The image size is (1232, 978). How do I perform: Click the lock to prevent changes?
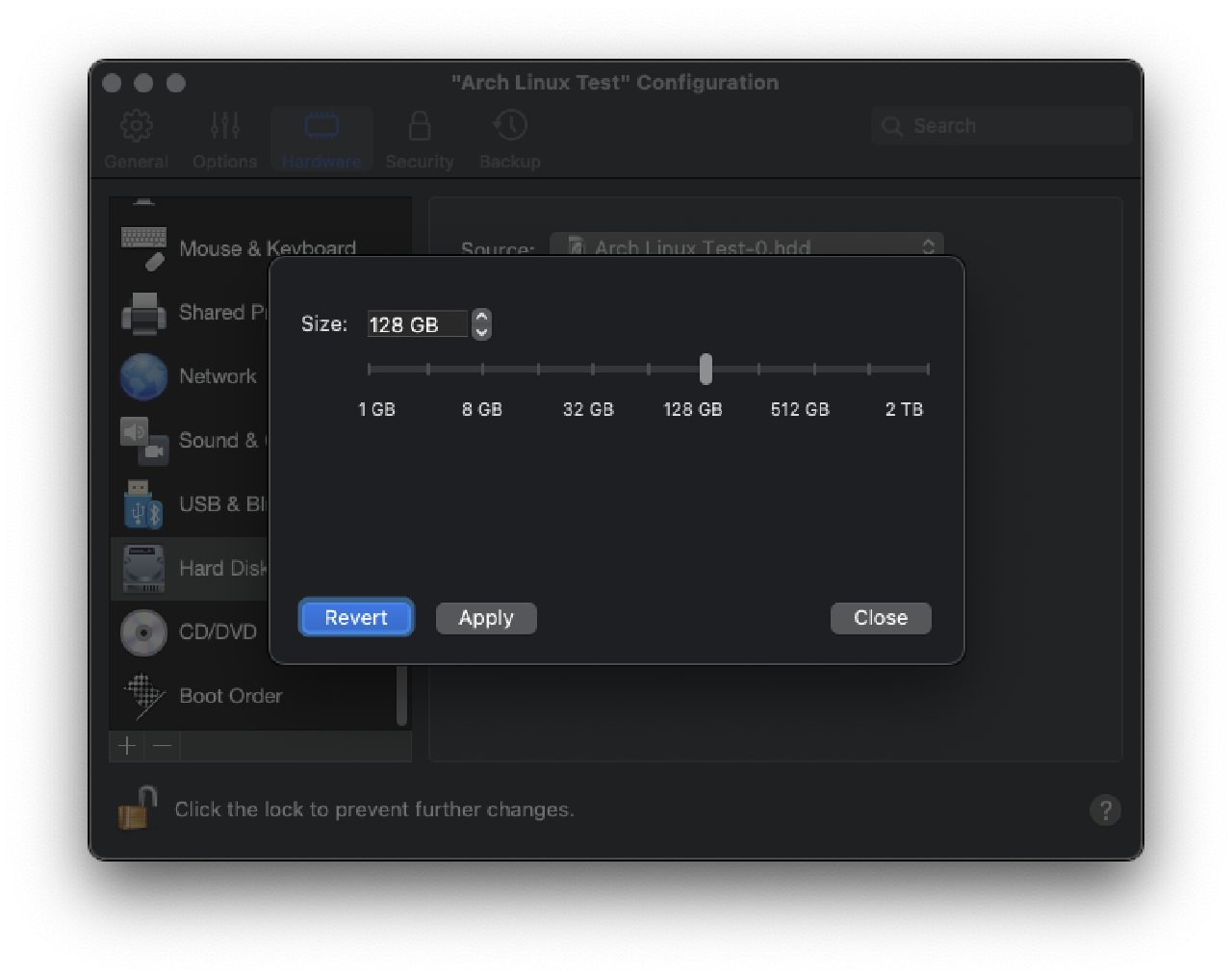[x=138, y=809]
